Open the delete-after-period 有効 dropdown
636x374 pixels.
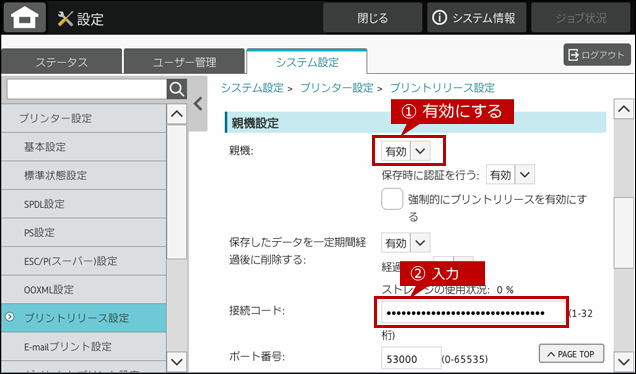pos(406,243)
